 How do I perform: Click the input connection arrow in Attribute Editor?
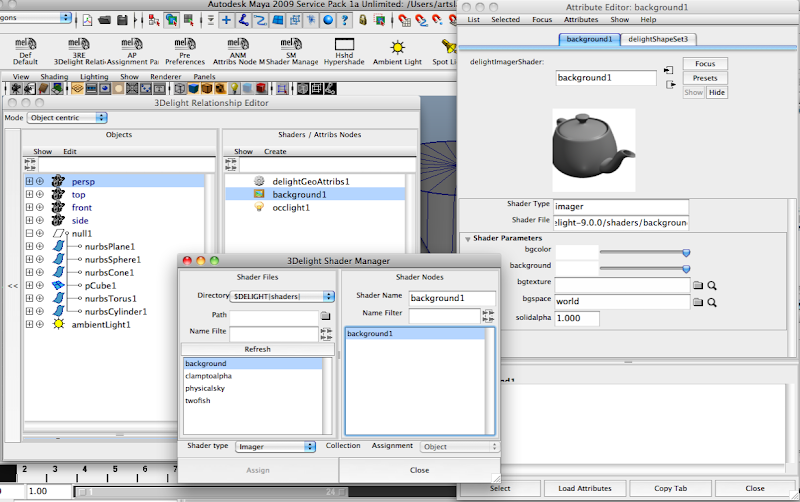click(x=669, y=70)
